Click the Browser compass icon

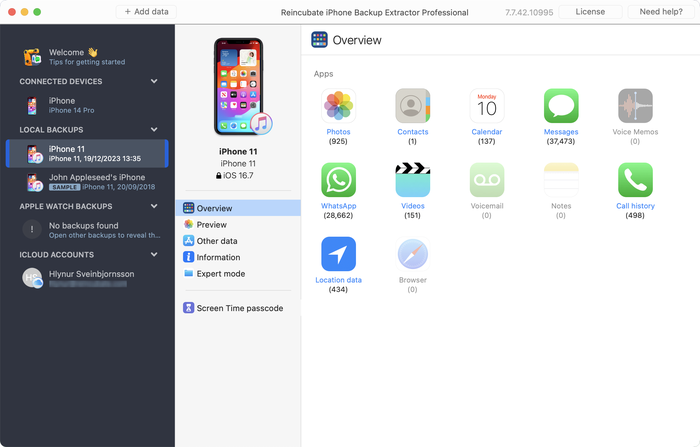click(412, 254)
